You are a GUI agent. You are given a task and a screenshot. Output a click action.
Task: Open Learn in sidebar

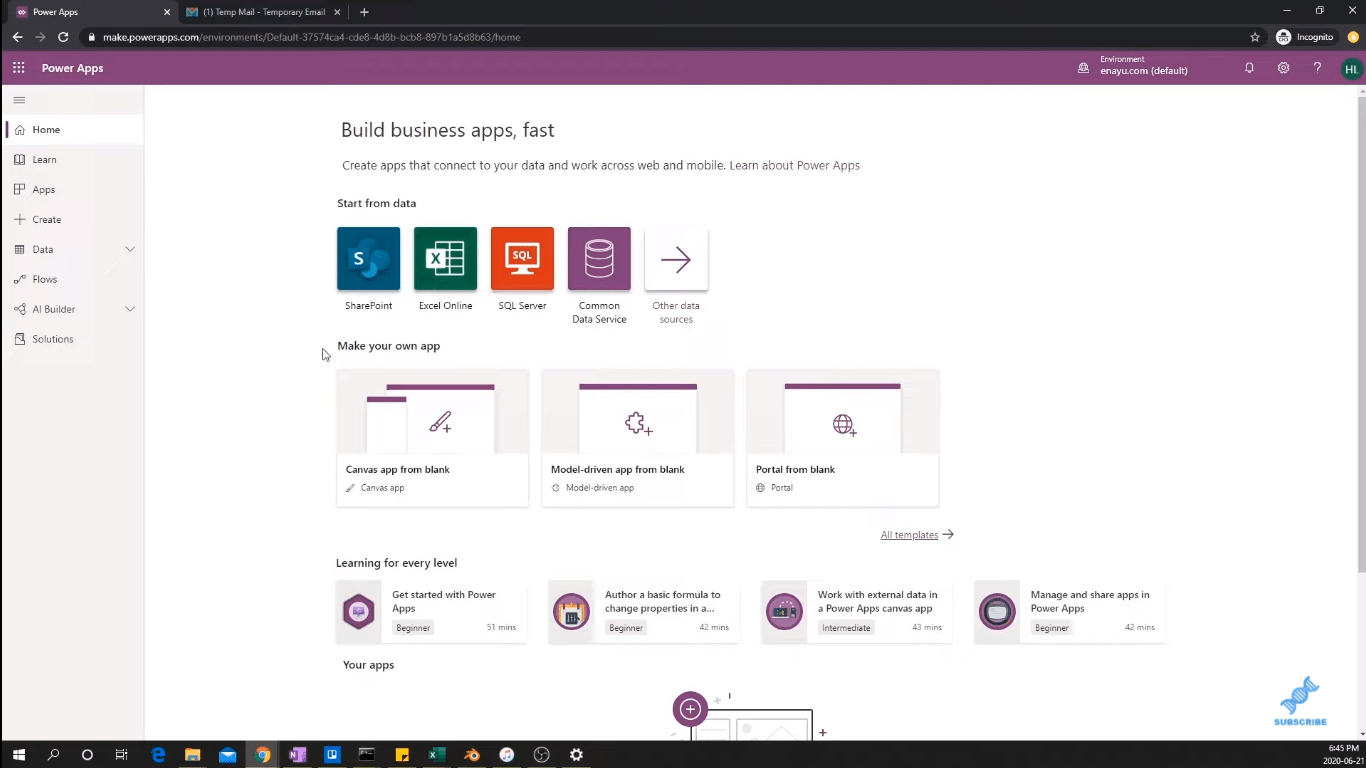point(73,159)
